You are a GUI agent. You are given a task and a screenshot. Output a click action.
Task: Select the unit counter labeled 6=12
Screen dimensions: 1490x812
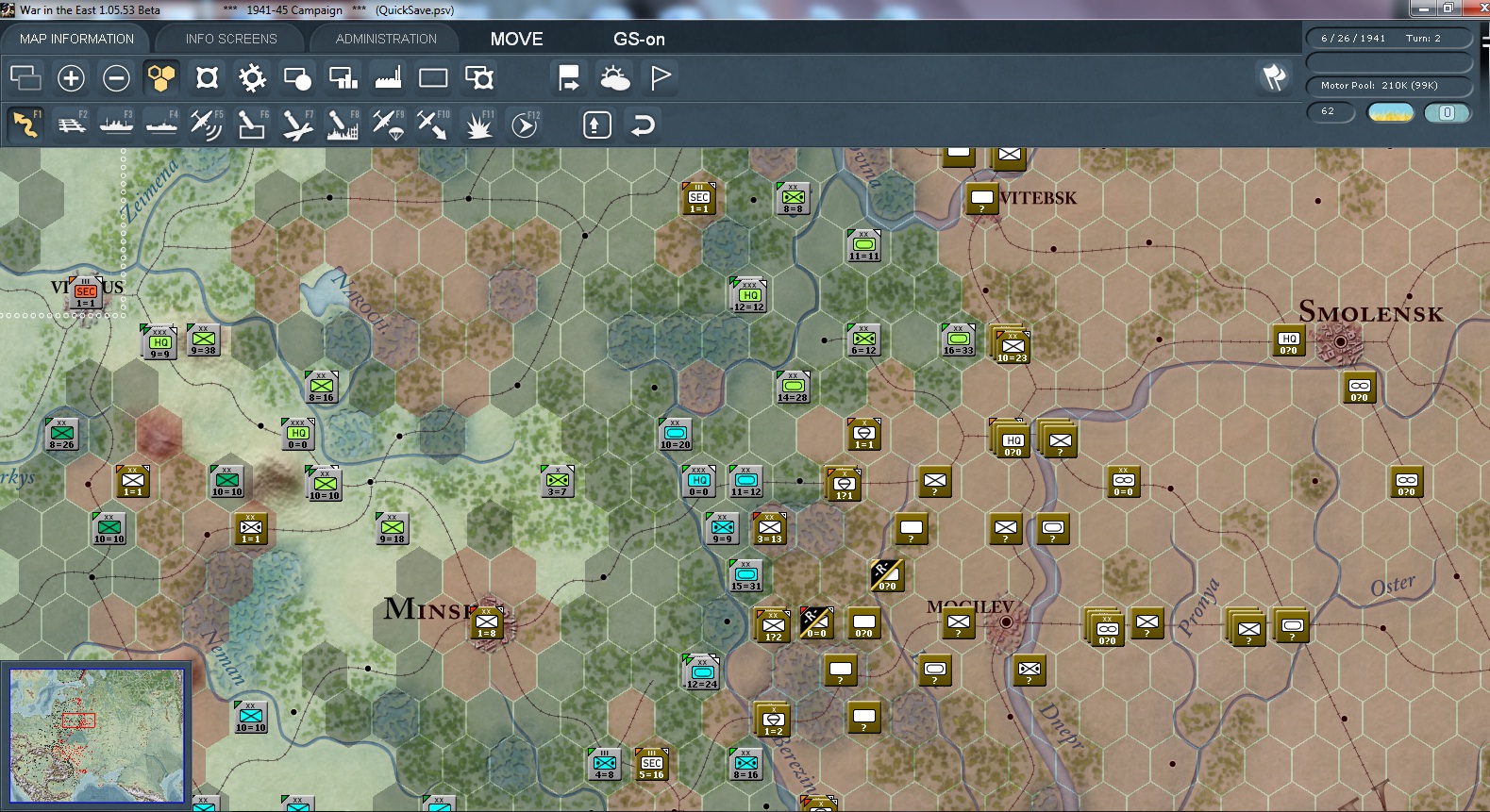(864, 341)
